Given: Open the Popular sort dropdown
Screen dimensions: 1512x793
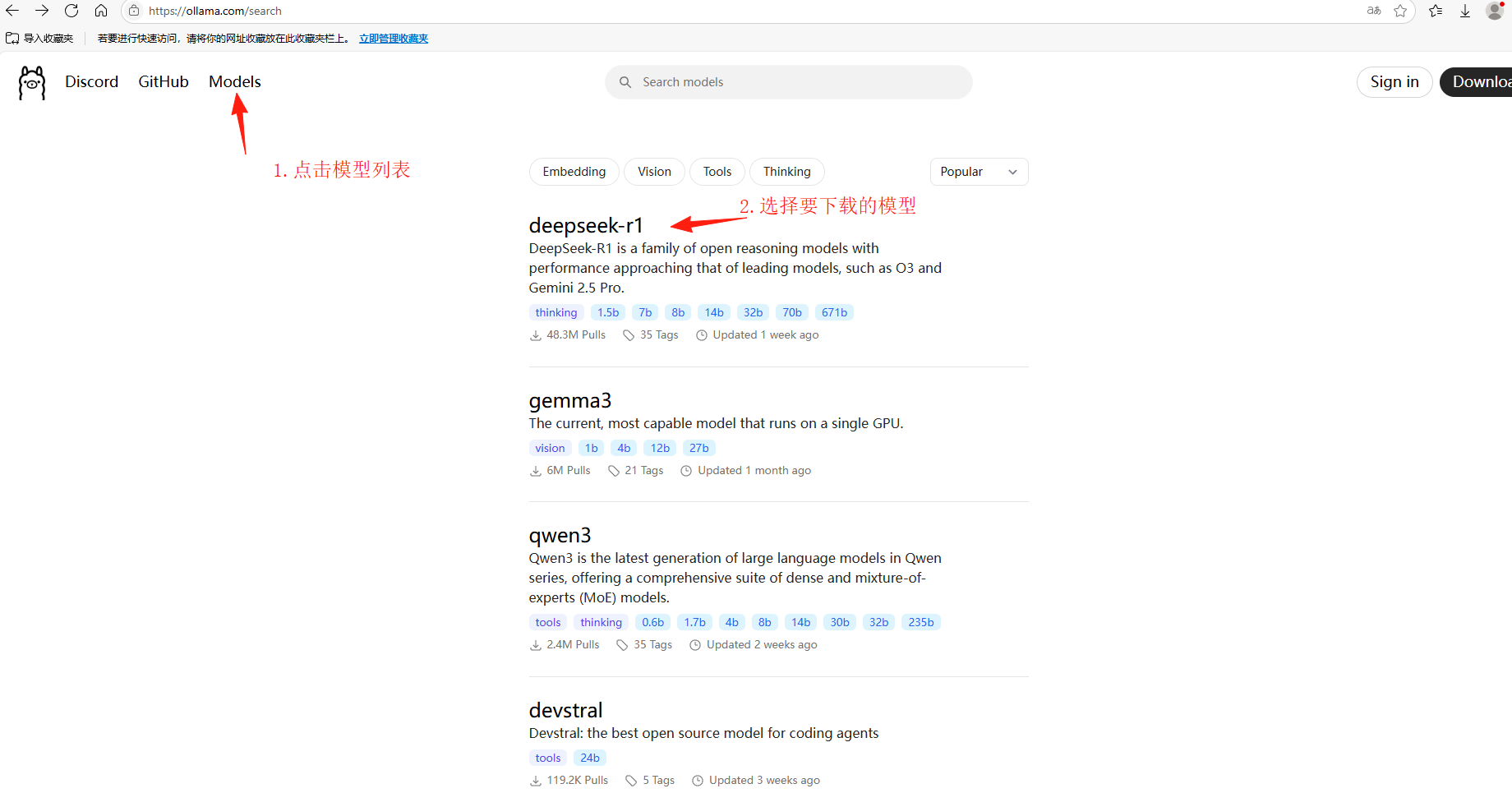Looking at the screenshot, I should (979, 172).
